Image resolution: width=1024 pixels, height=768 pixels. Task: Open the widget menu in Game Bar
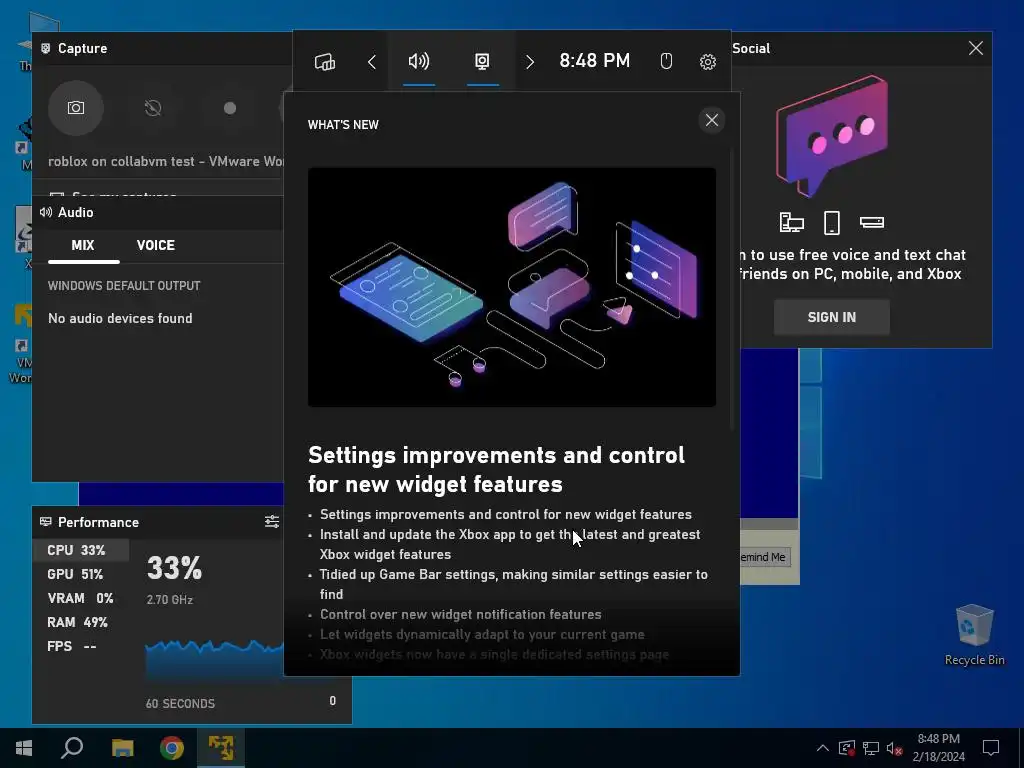click(325, 62)
